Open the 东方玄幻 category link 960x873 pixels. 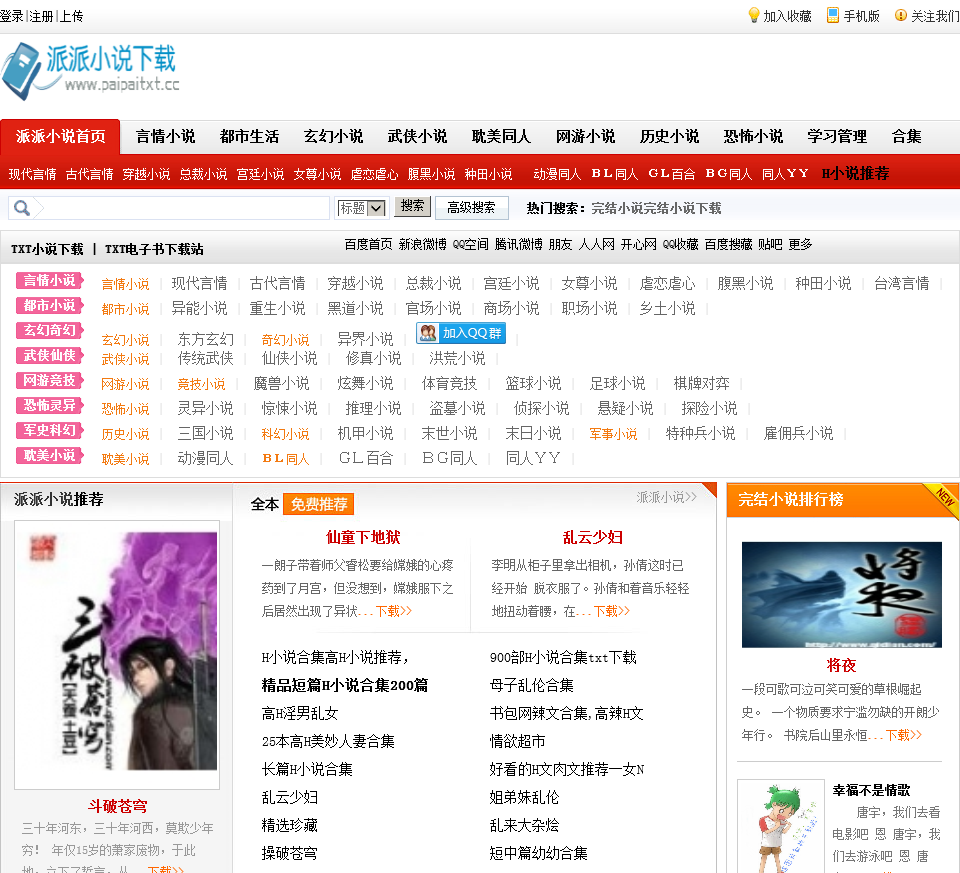[x=205, y=339]
